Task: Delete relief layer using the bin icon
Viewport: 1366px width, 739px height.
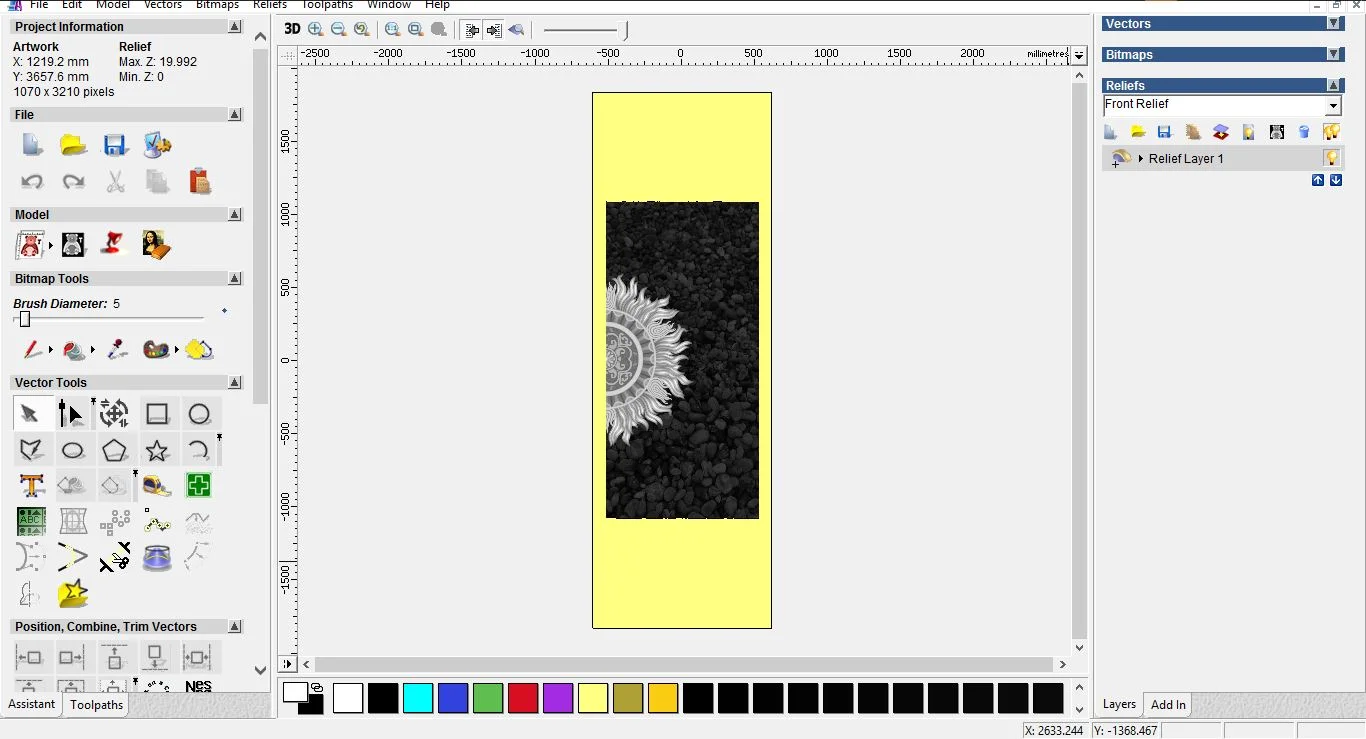Action: point(1304,132)
